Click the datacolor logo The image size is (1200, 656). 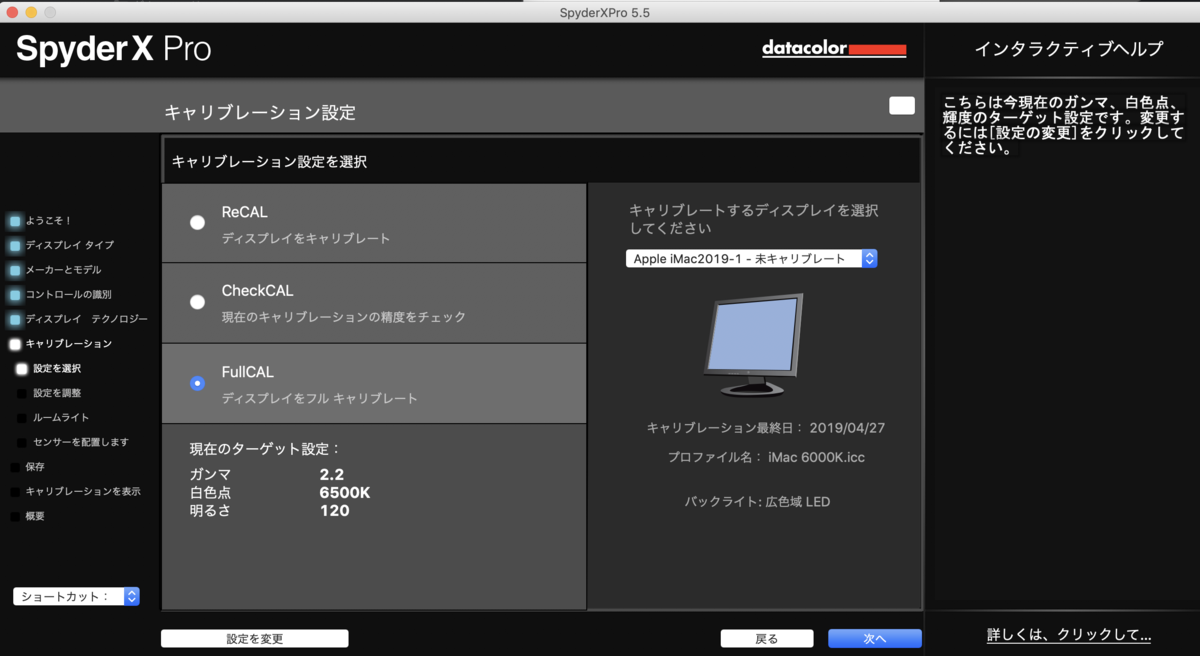(834, 48)
